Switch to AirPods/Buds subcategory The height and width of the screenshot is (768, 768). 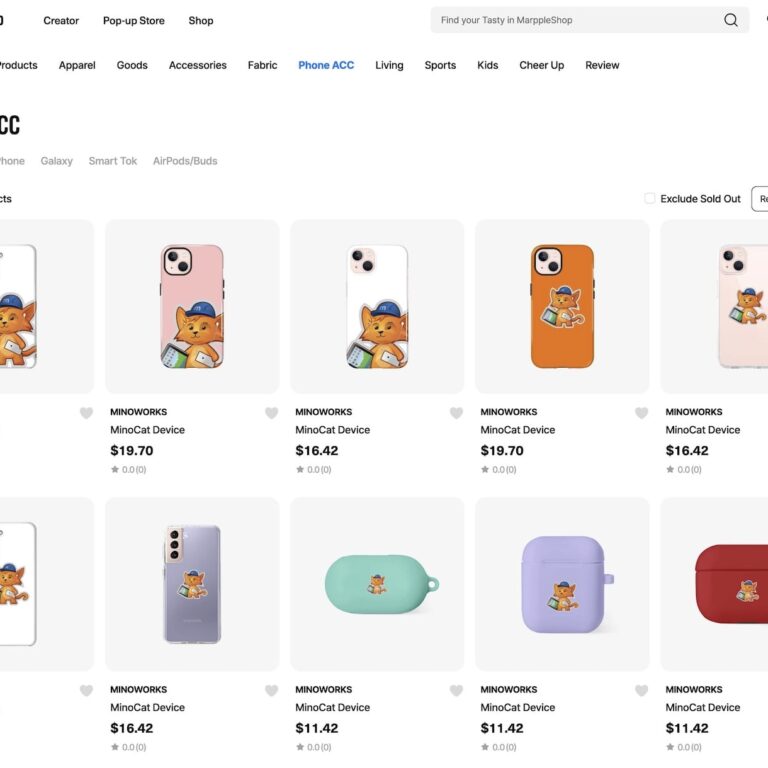[185, 161]
